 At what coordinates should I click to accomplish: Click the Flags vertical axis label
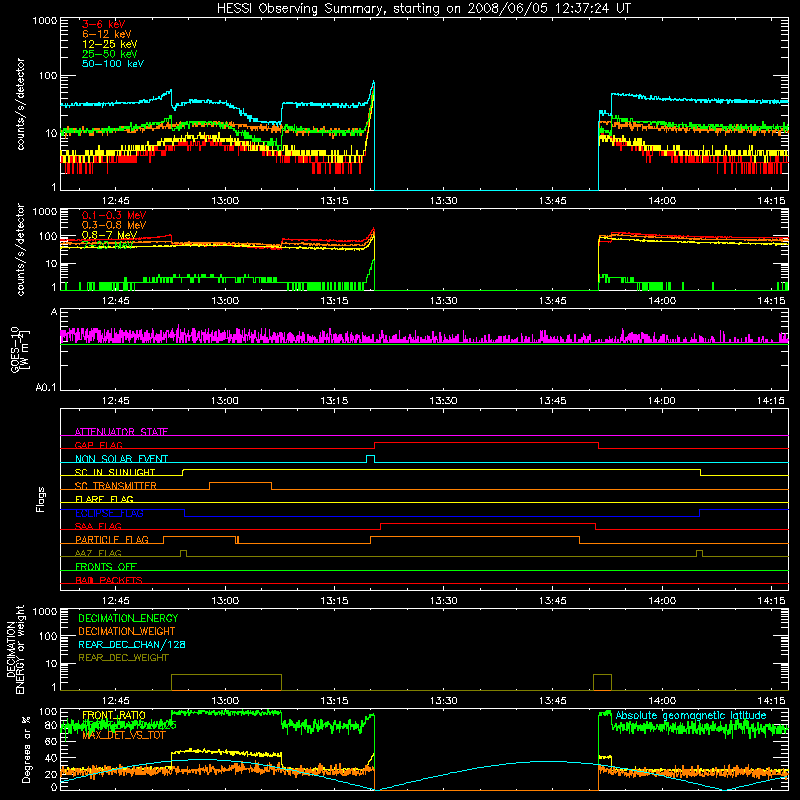point(40,499)
